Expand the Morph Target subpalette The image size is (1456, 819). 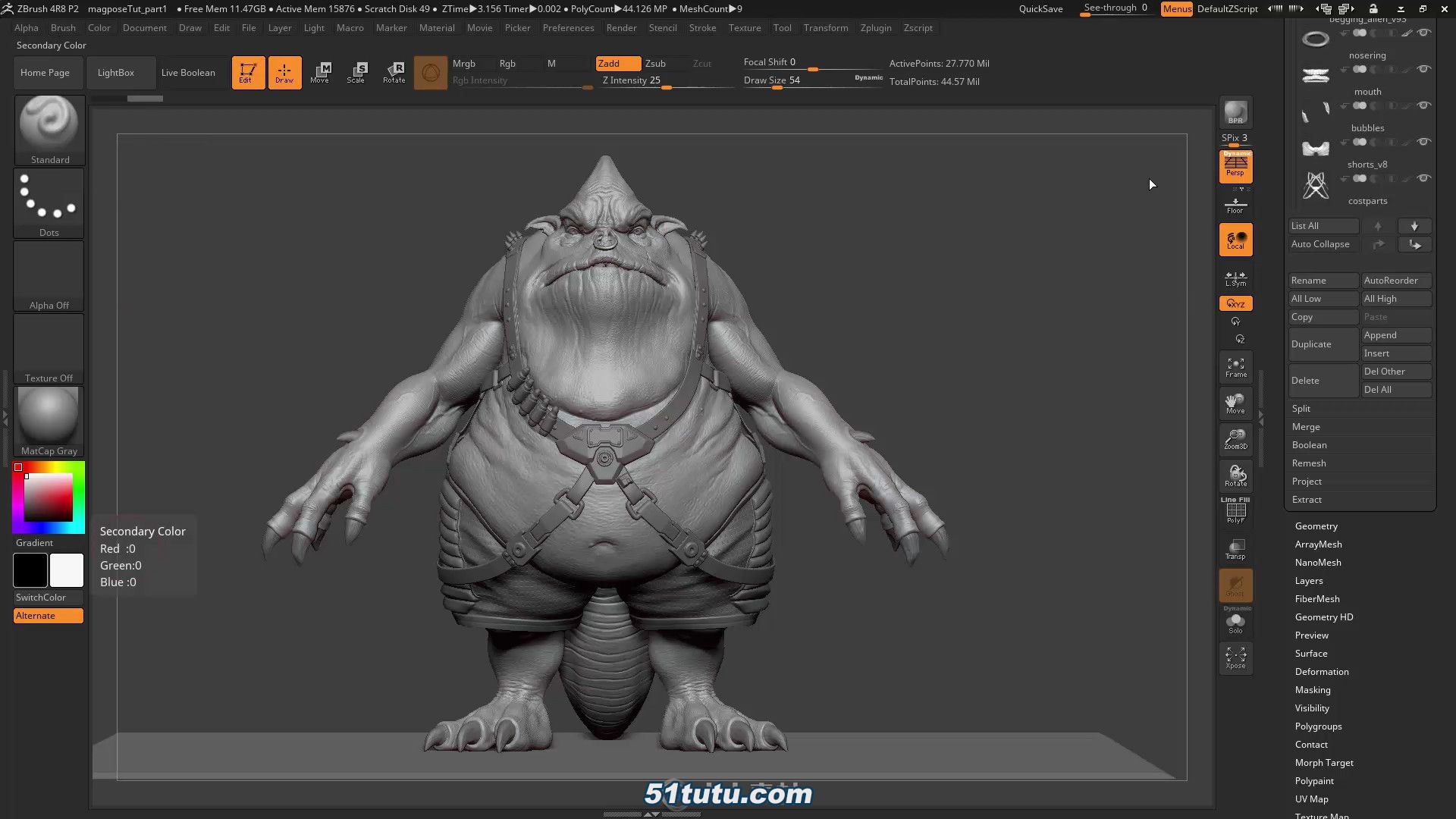(1324, 763)
